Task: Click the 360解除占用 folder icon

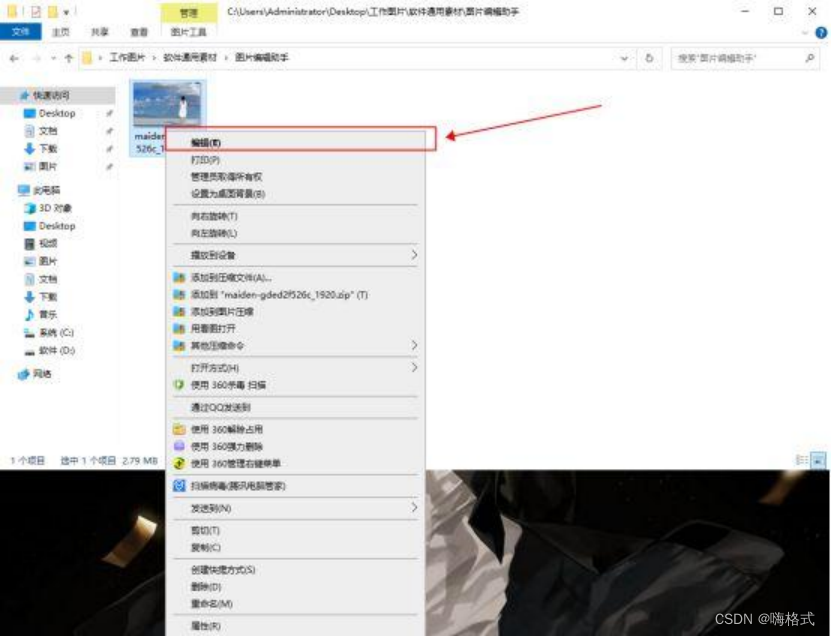Action: point(179,429)
